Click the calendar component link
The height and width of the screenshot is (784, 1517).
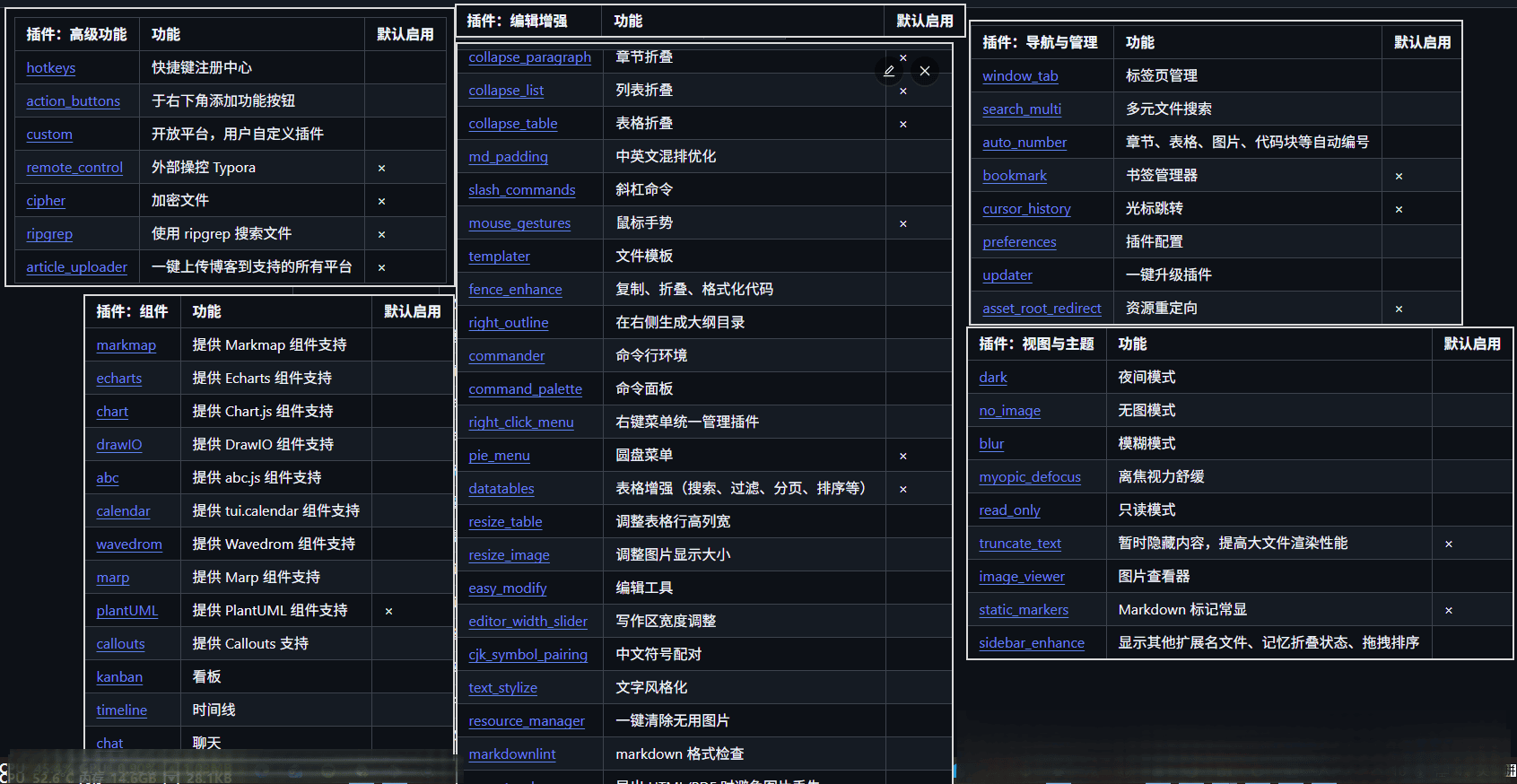(x=123, y=511)
